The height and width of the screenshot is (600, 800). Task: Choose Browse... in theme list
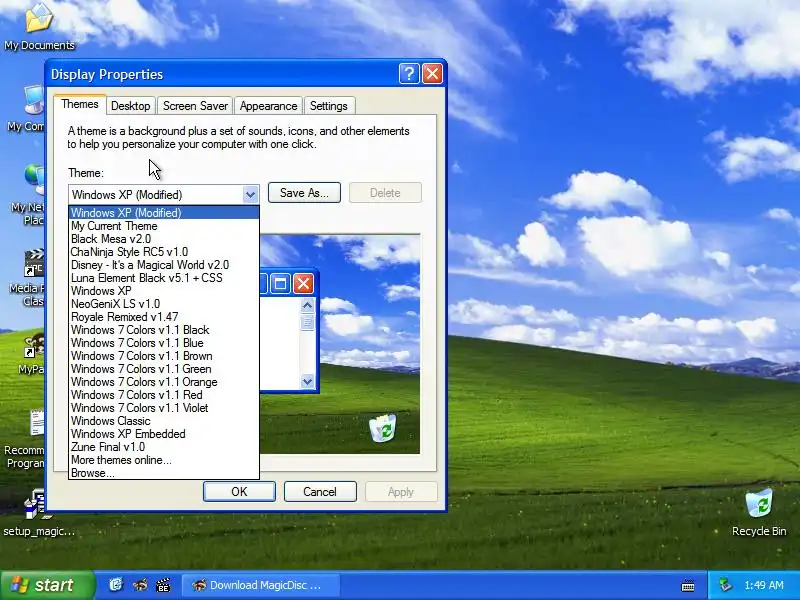click(x=164, y=473)
